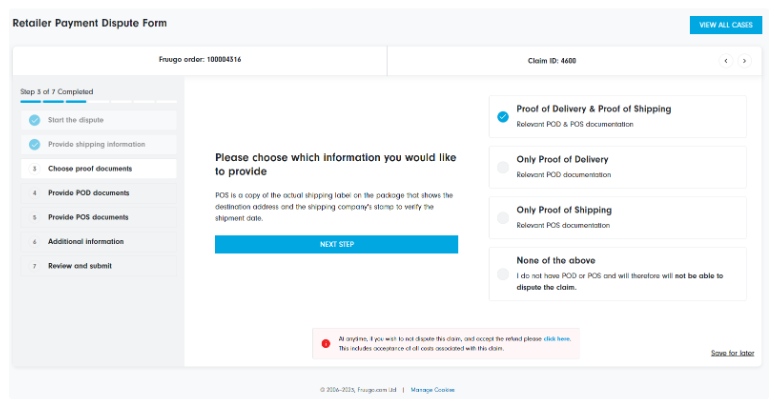Click the completed checkmark beside Start the dispute
Image resolution: width=781 pixels, height=400 pixels.
click(x=34, y=120)
